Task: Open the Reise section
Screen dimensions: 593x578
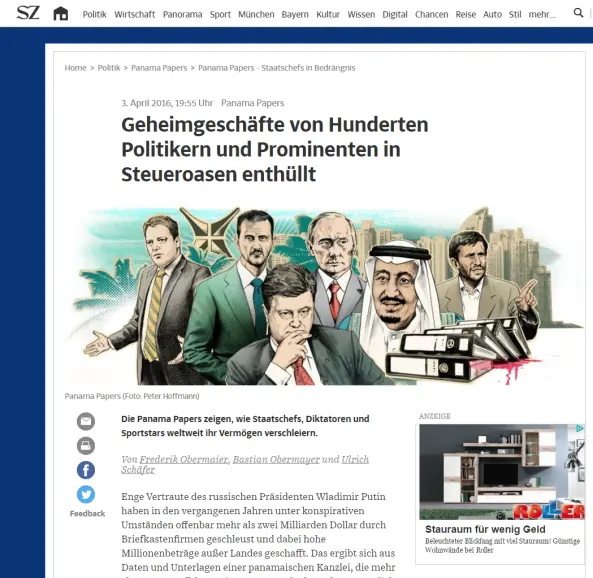Action: tap(466, 14)
